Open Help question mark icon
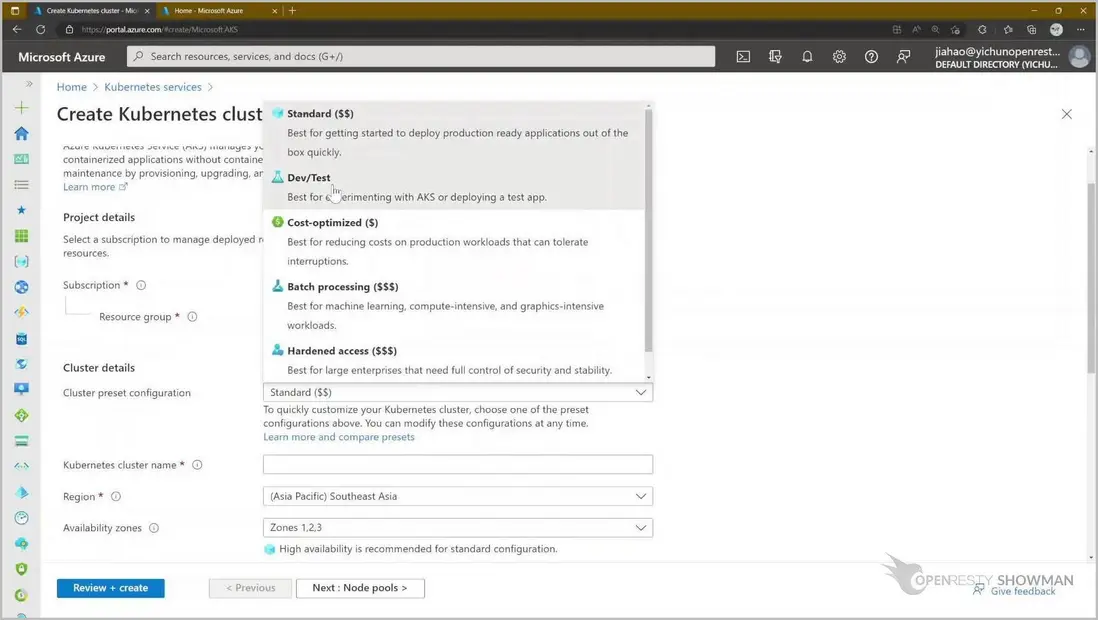 point(871,57)
